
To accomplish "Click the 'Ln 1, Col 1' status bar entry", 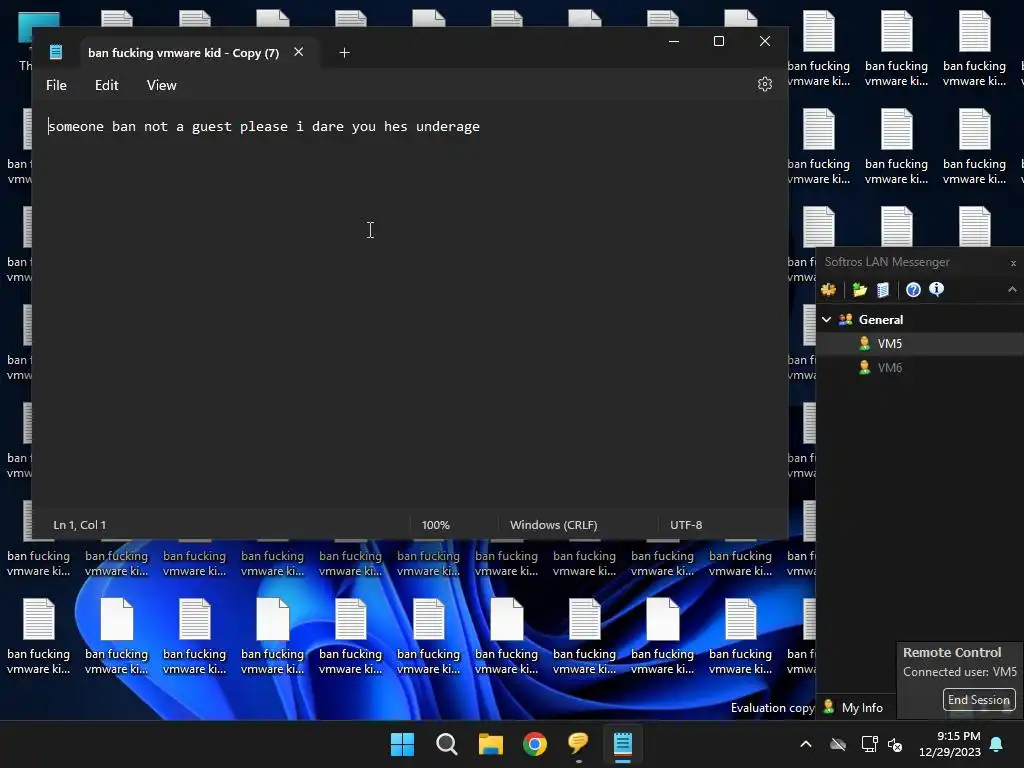I will (x=80, y=525).
